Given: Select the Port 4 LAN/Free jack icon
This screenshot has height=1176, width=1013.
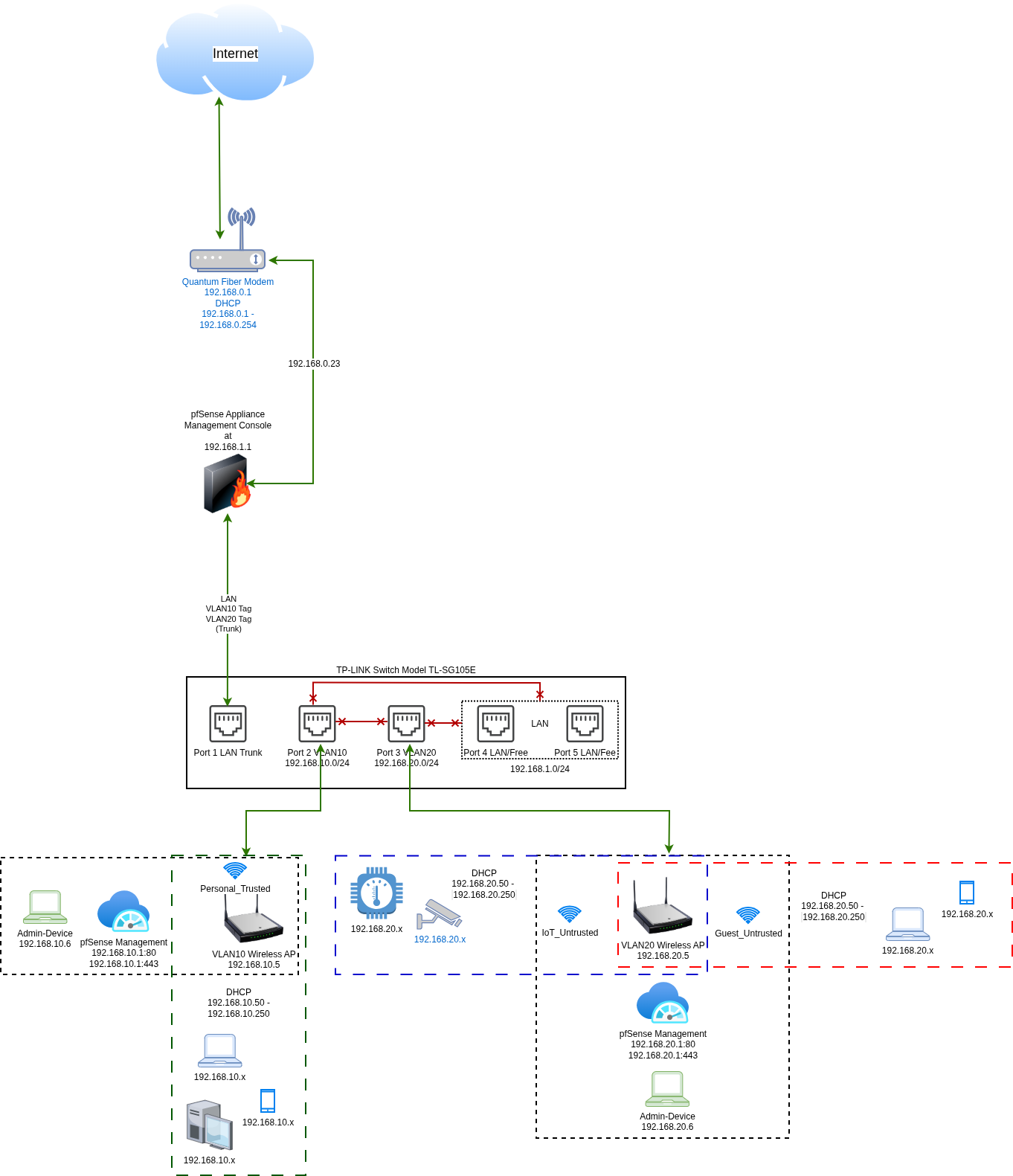Looking at the screenshot, I should 495,724.
